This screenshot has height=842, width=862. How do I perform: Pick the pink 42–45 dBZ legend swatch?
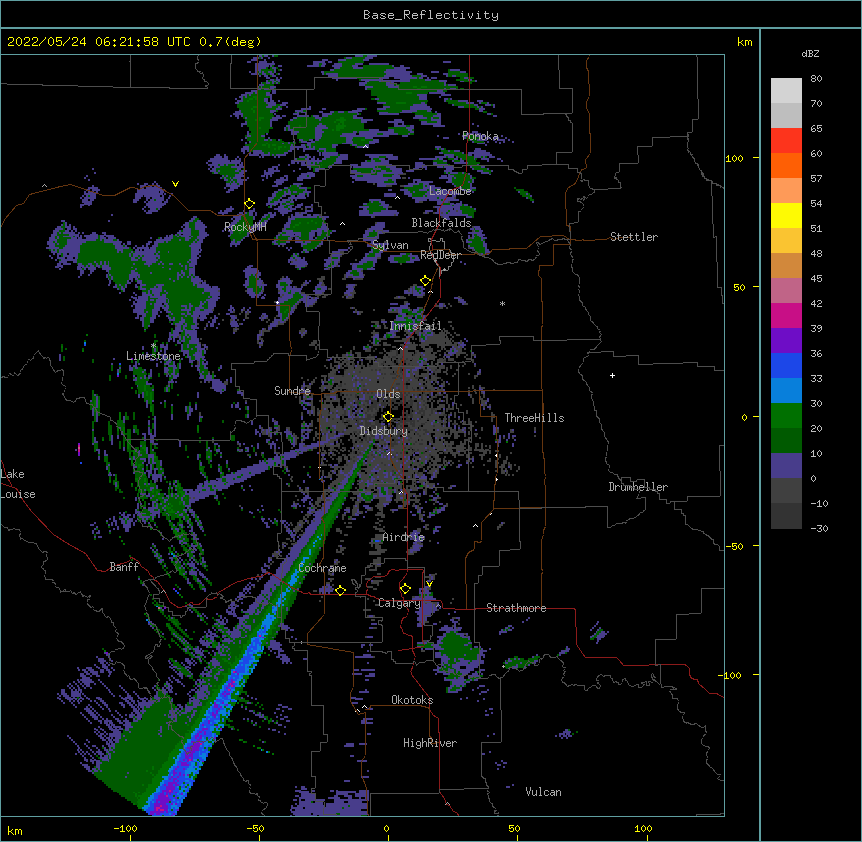(x=786, y=290)
